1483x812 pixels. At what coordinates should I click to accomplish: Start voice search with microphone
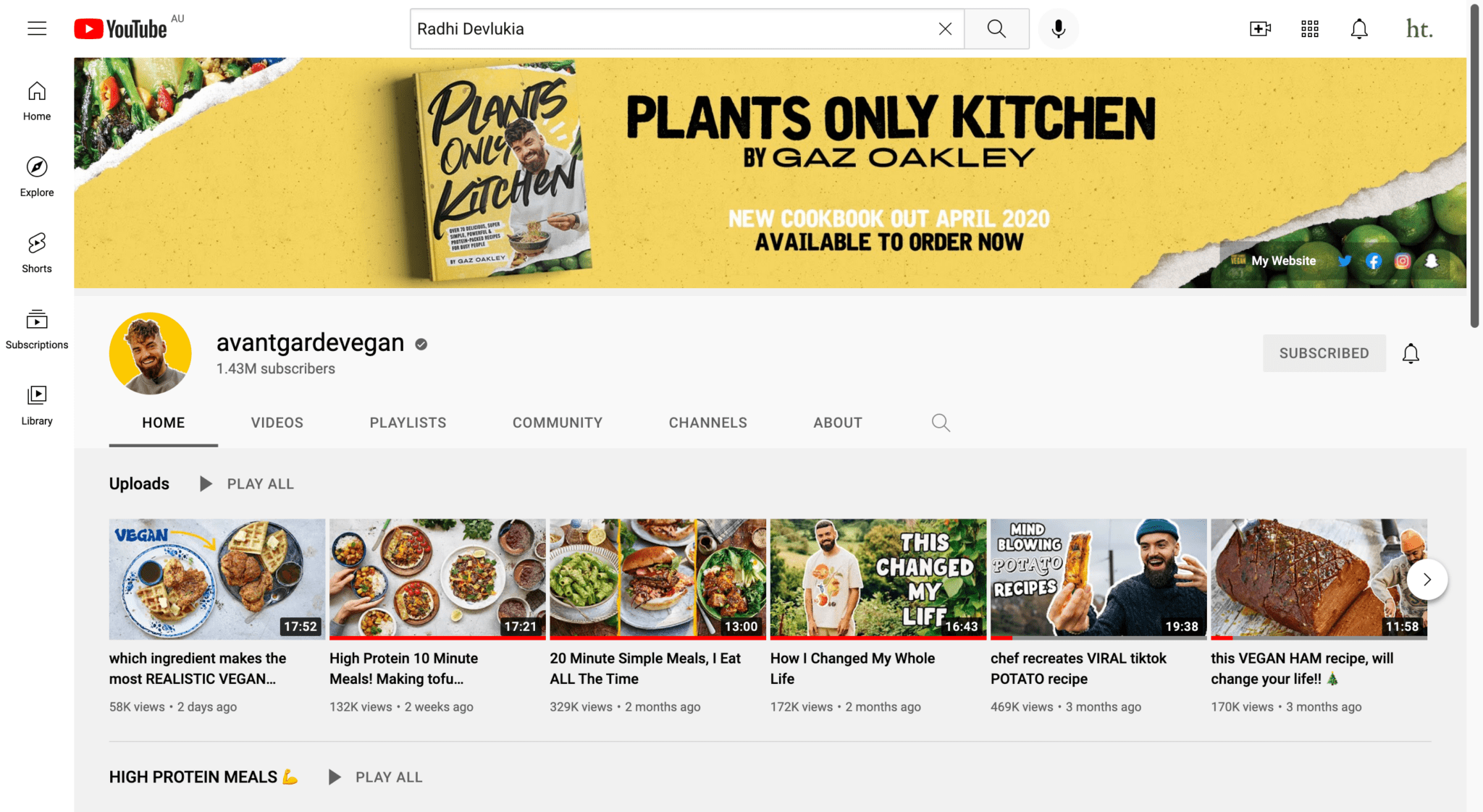click(x=1058, y=29)
